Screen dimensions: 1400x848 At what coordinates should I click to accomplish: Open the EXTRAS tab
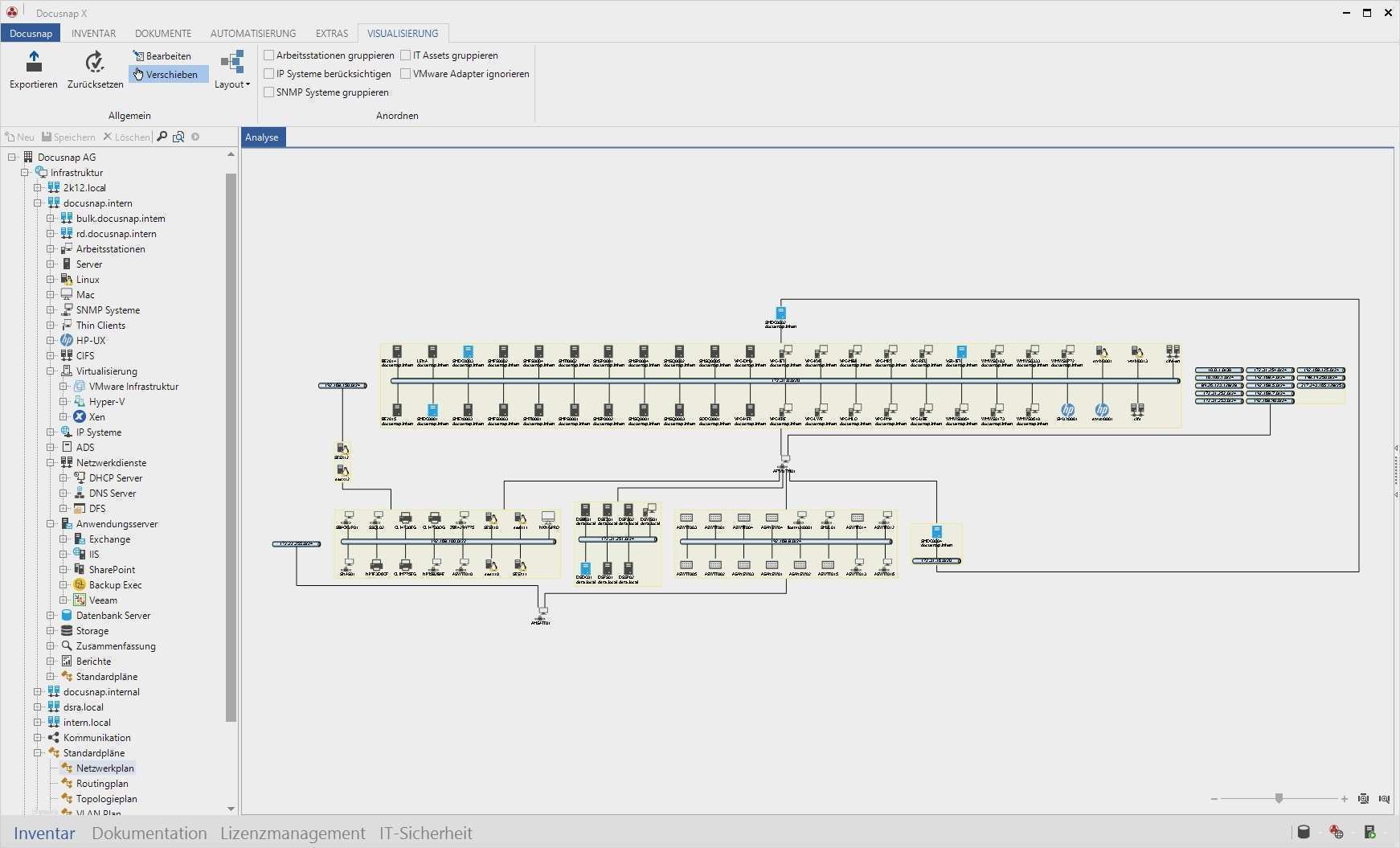coord(332,33)
